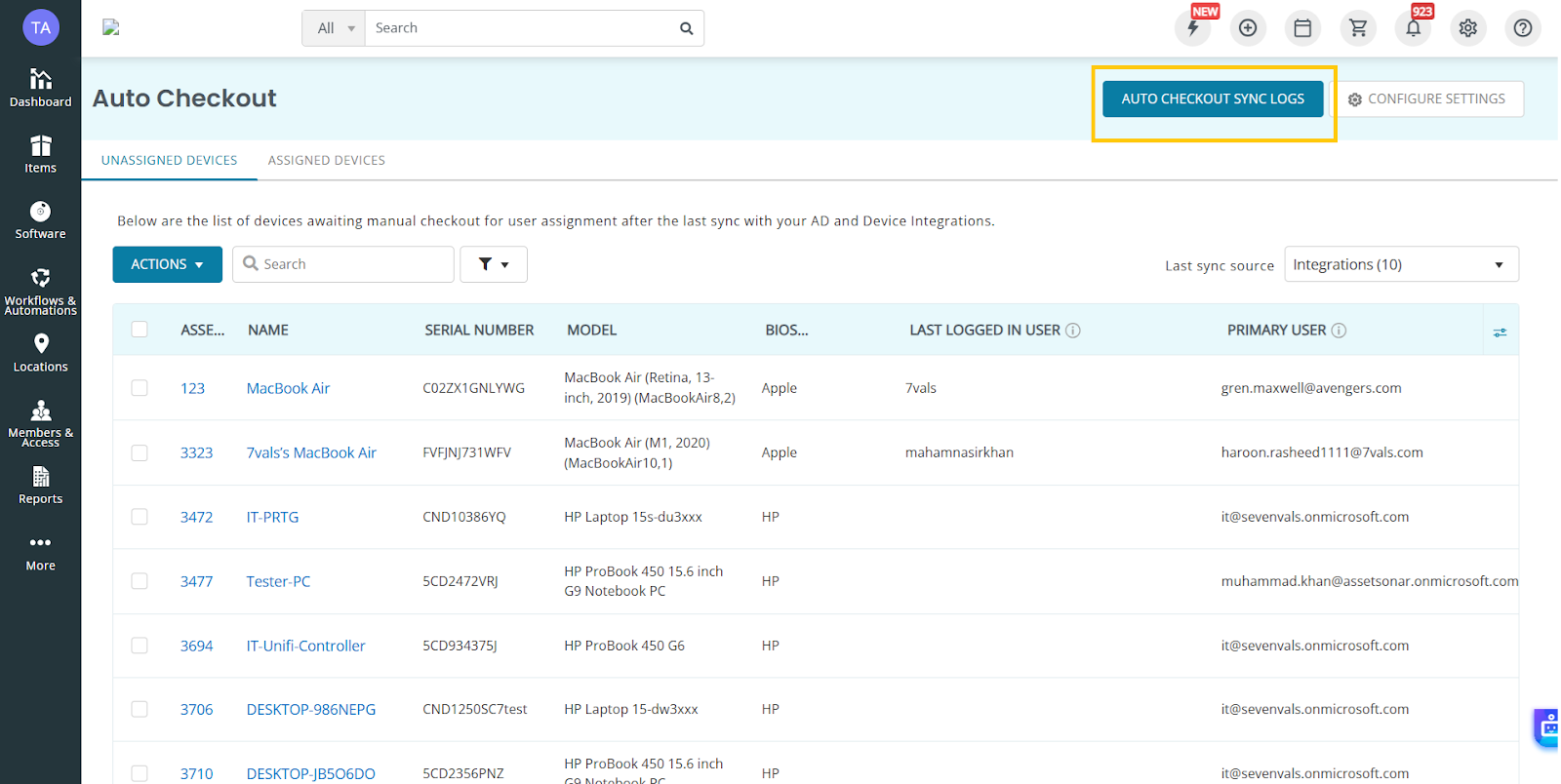Image resolution: width=1561 pixels, height=784 pixels.
Task: Open the Integrations (10) sync source dropdown
Action: tap(1401, 264)
